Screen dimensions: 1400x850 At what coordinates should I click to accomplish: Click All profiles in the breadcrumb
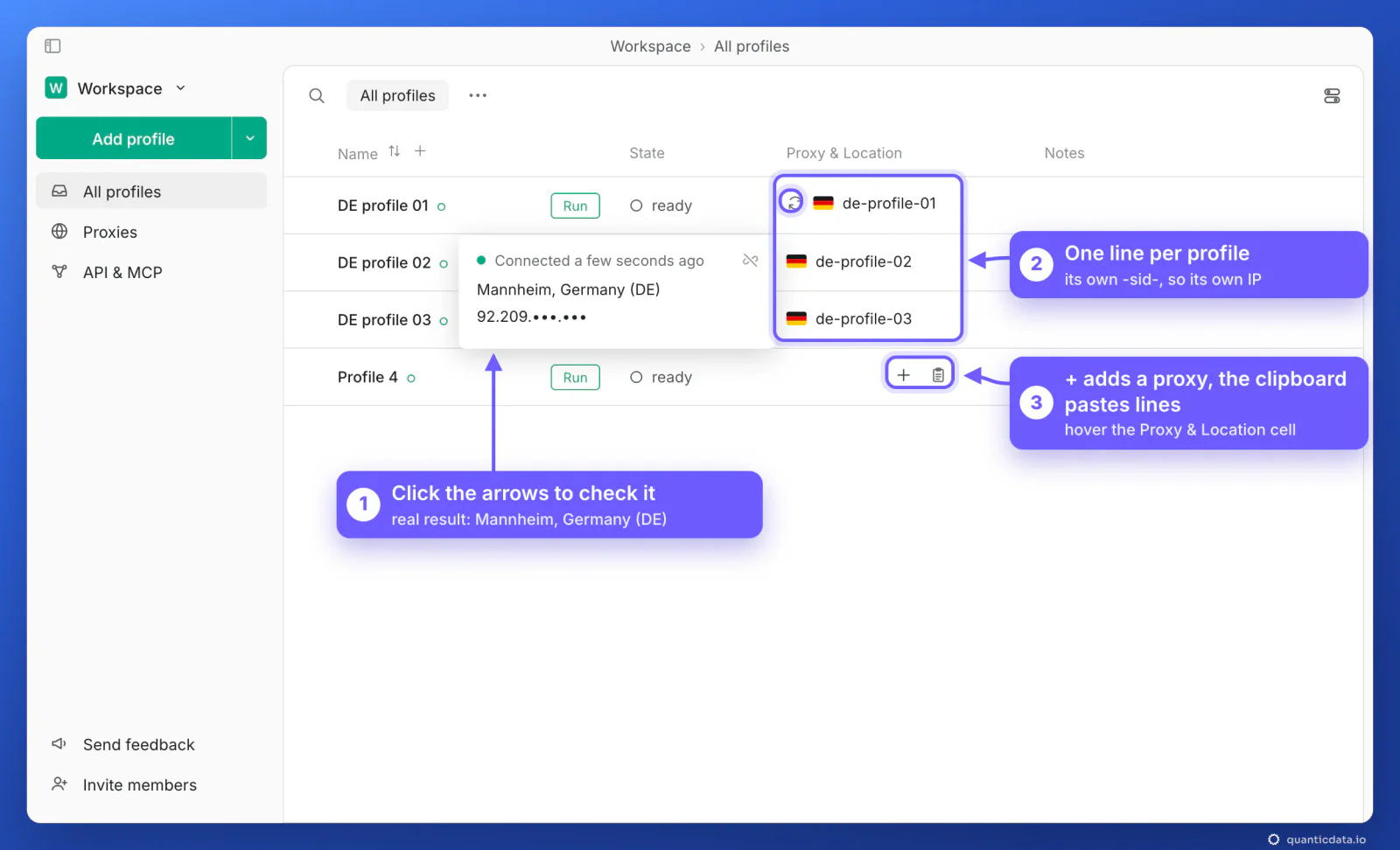pyautogui.click(x=752, y=46)
